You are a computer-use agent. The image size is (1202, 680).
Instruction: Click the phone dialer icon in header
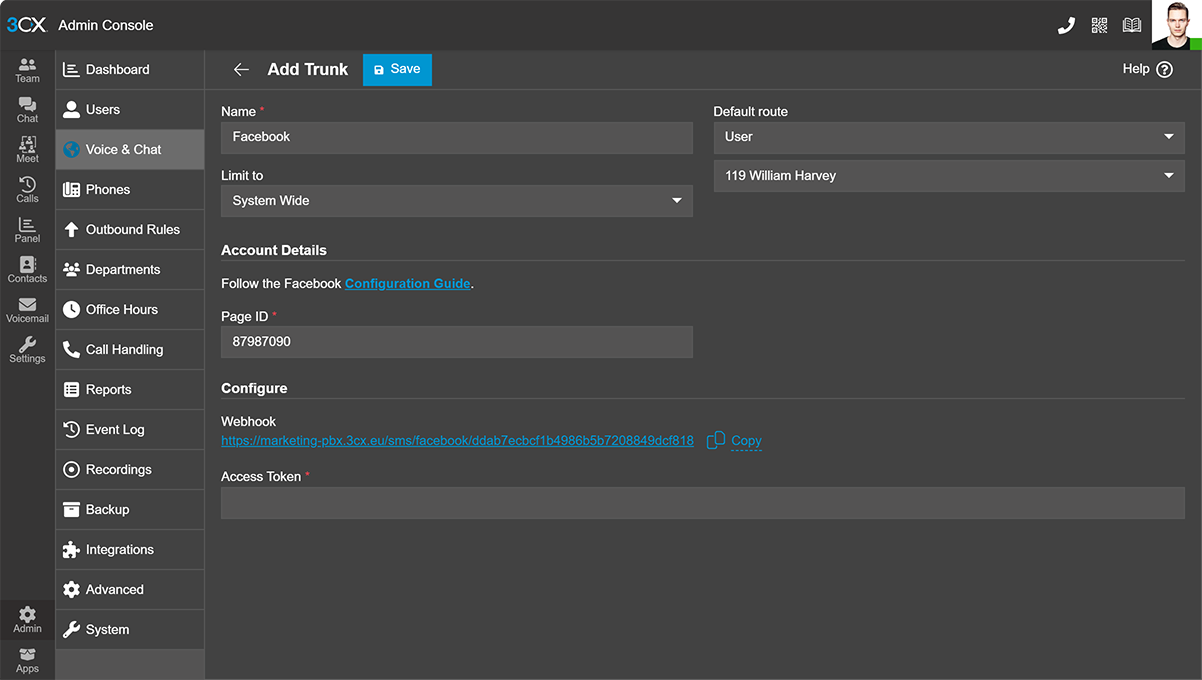click(x=1066, y=26)
